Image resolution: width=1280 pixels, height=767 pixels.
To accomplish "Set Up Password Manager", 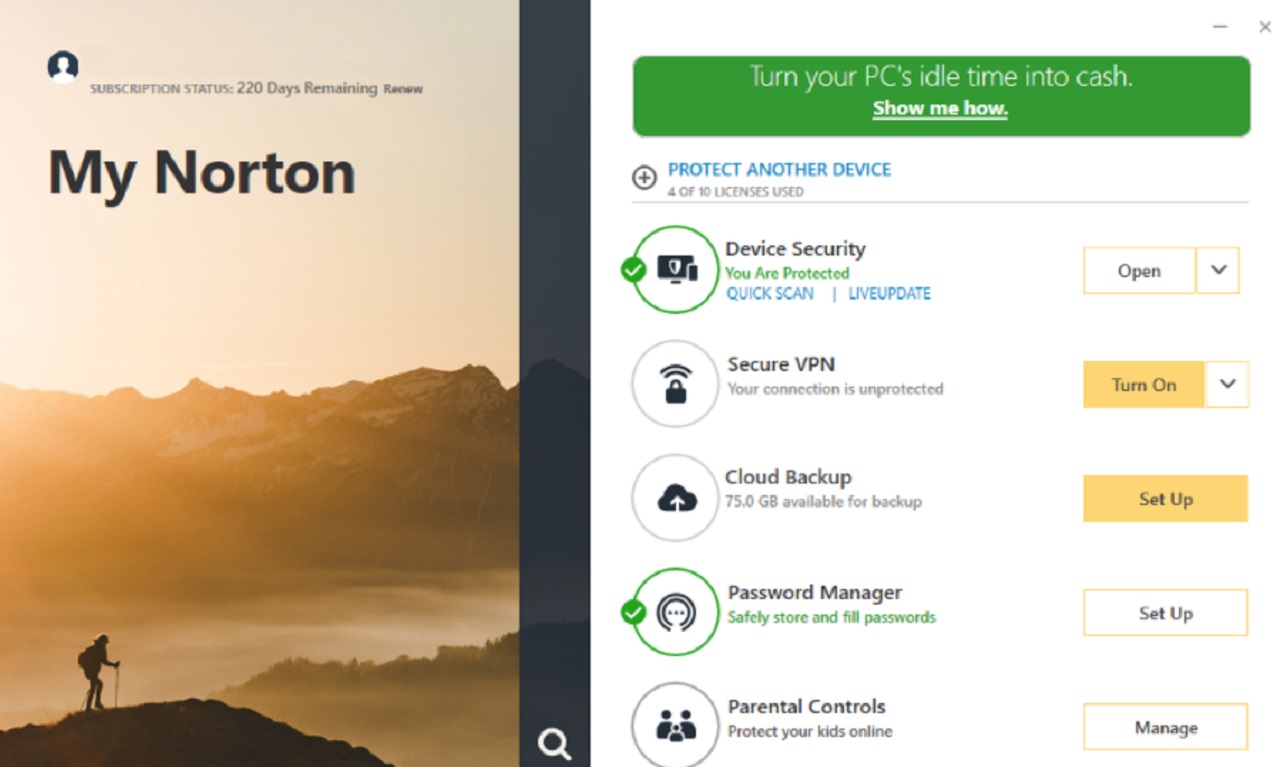I will (1166, 613).
